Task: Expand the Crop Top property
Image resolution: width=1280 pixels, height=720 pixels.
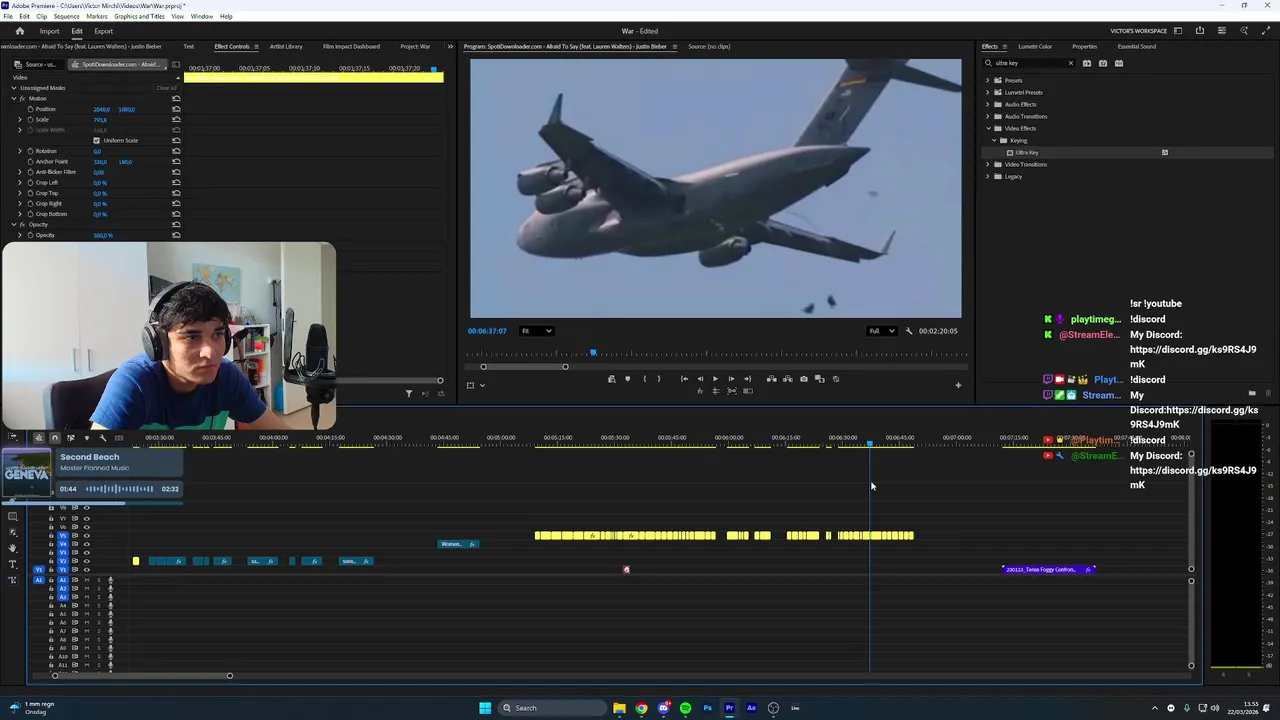Action: point(19,193)
